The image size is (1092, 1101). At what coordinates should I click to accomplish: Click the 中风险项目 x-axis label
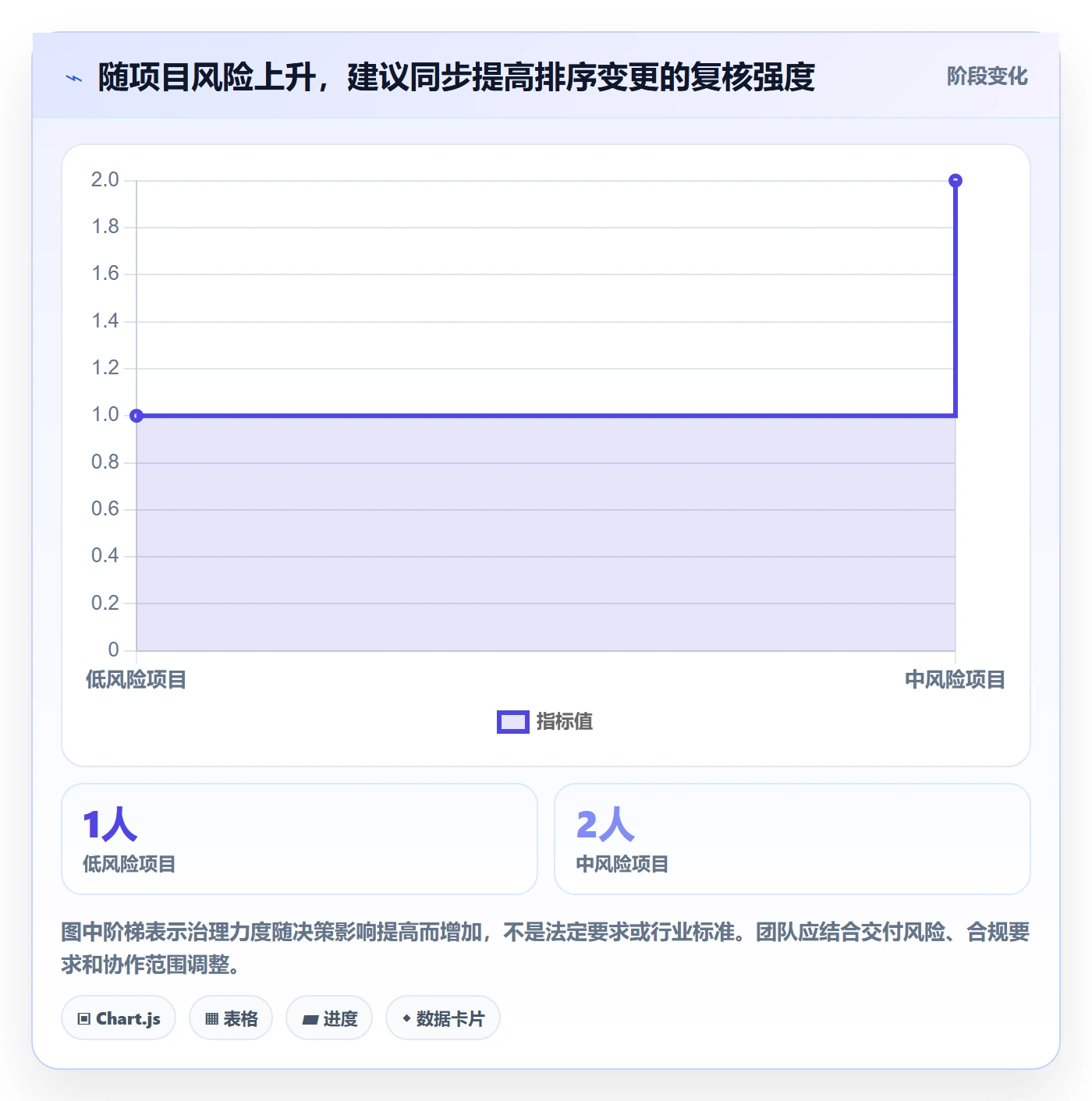(955, 680)
